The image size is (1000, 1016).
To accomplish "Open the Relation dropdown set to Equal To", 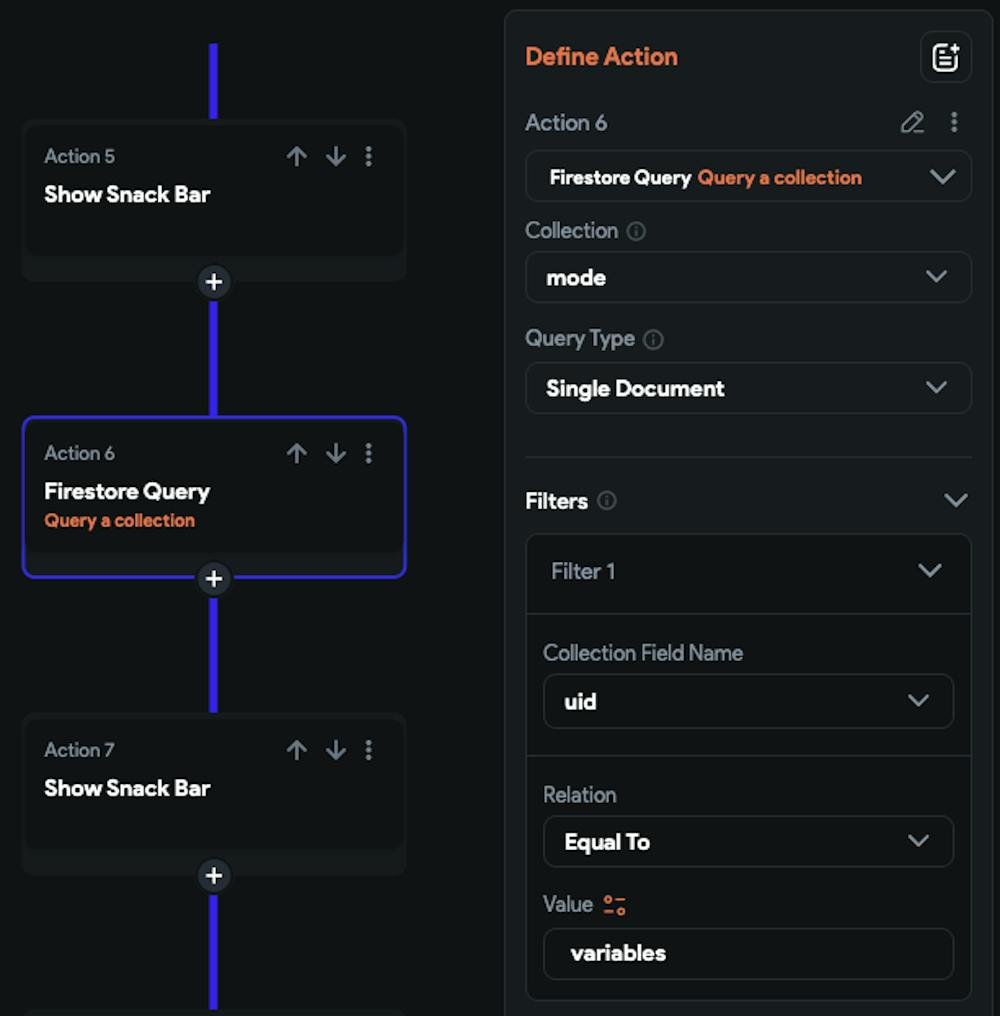I will tap(748, 842).
